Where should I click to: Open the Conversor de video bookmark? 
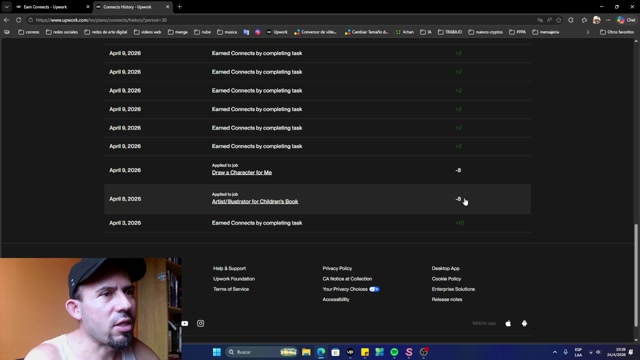click(316, 32)
